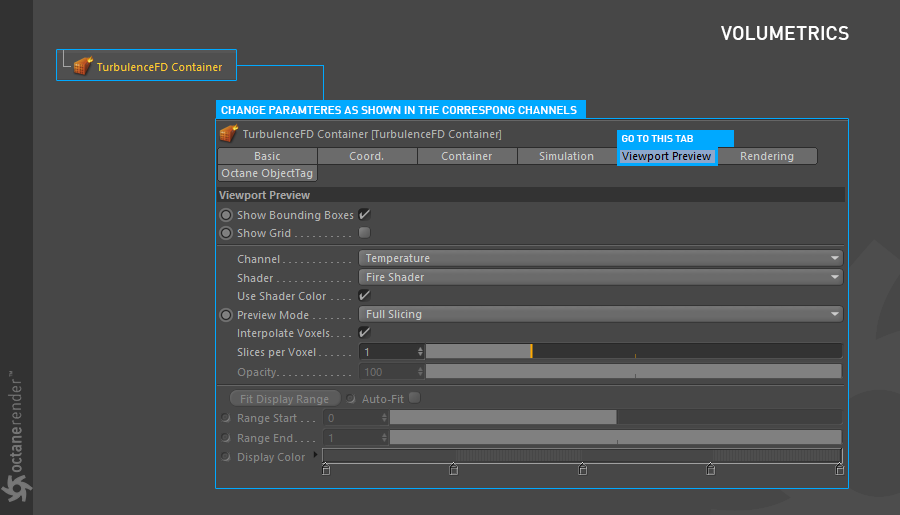Open the Octane ObjectTag tab
Viewport: 900px width, 515px height.
[267, 173]
